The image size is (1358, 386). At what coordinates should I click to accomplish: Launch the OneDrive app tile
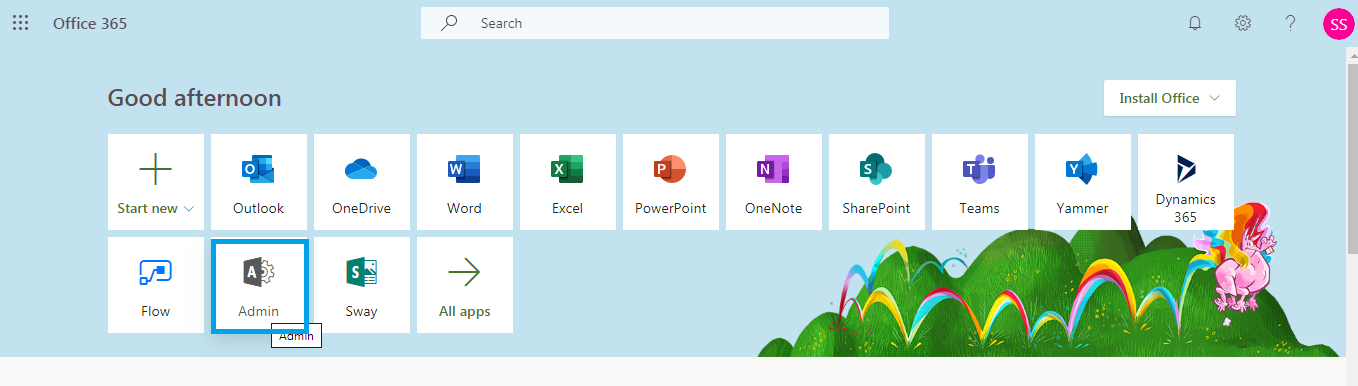click(x=362, y=182)
